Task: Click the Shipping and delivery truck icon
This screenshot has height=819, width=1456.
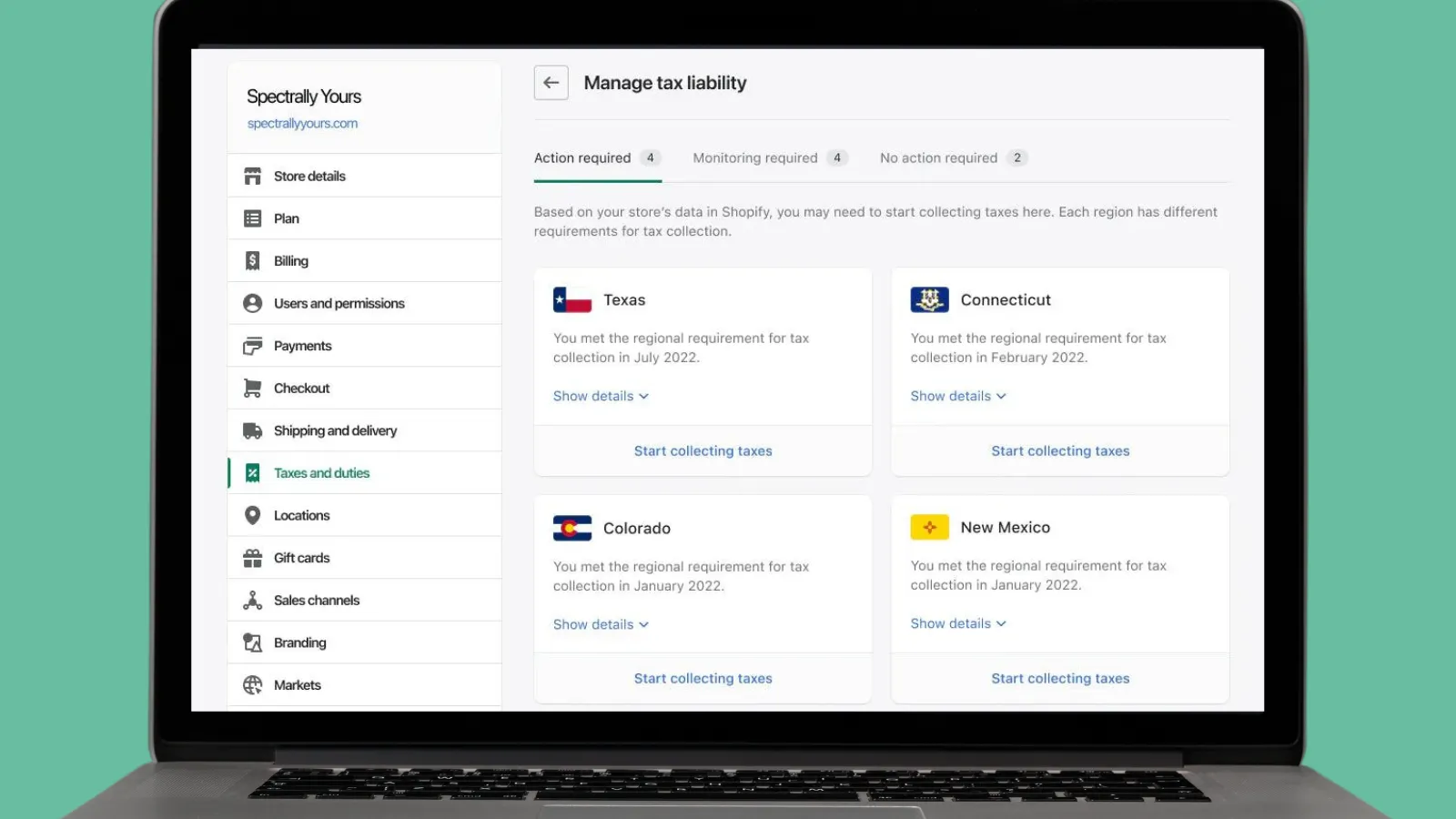Action: [x=252, y=431]
